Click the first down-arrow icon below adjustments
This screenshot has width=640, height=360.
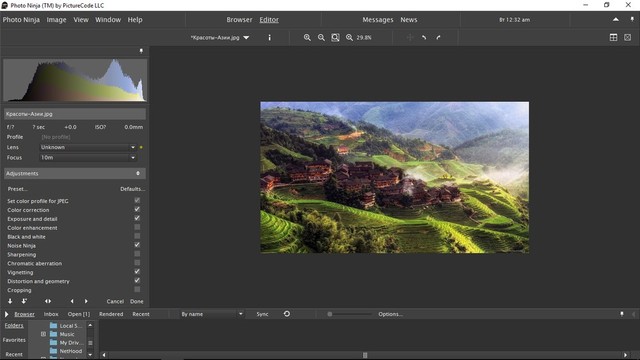point(10,301)
